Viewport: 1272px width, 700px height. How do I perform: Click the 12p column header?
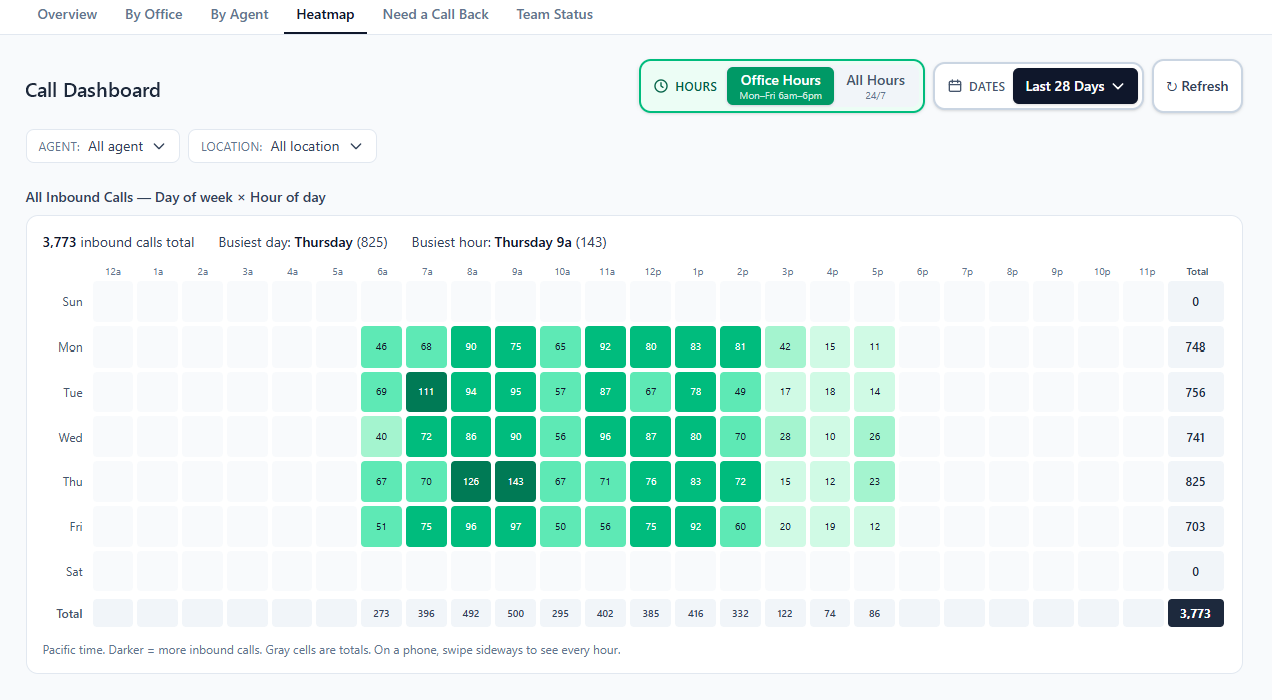tap(652, 272)
